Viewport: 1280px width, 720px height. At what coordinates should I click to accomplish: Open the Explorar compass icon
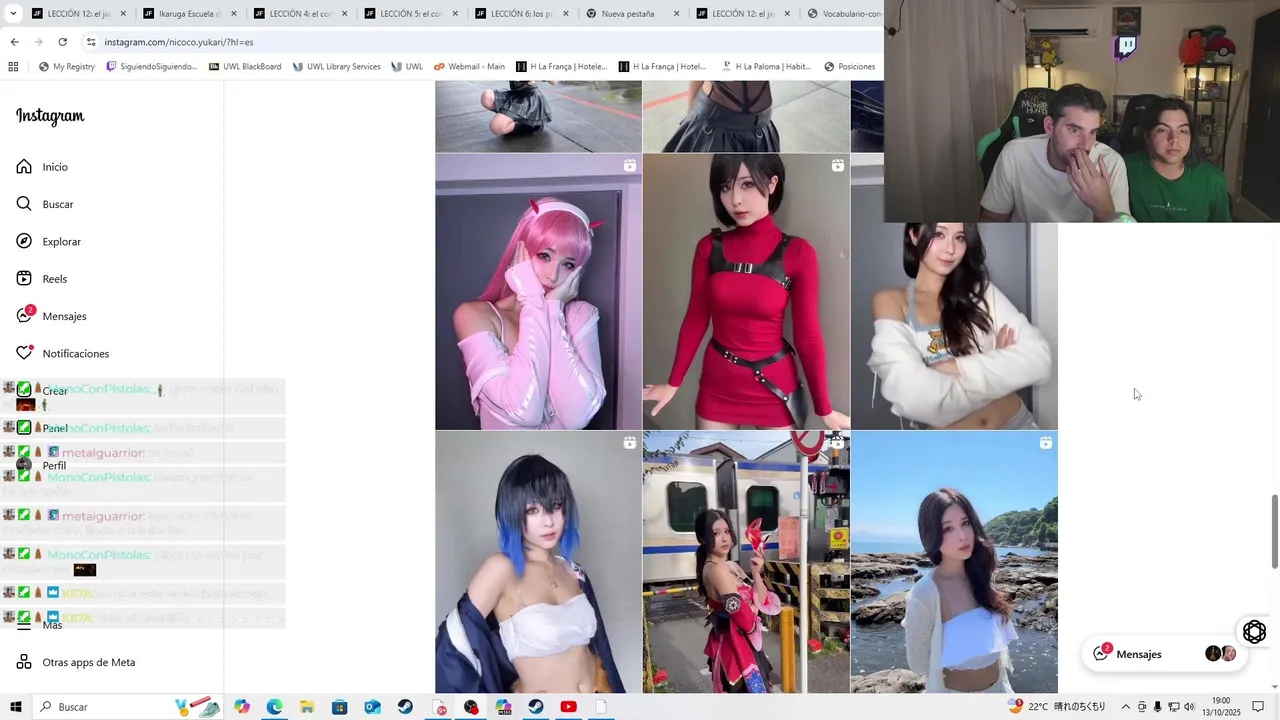click(x=24, y=241)
